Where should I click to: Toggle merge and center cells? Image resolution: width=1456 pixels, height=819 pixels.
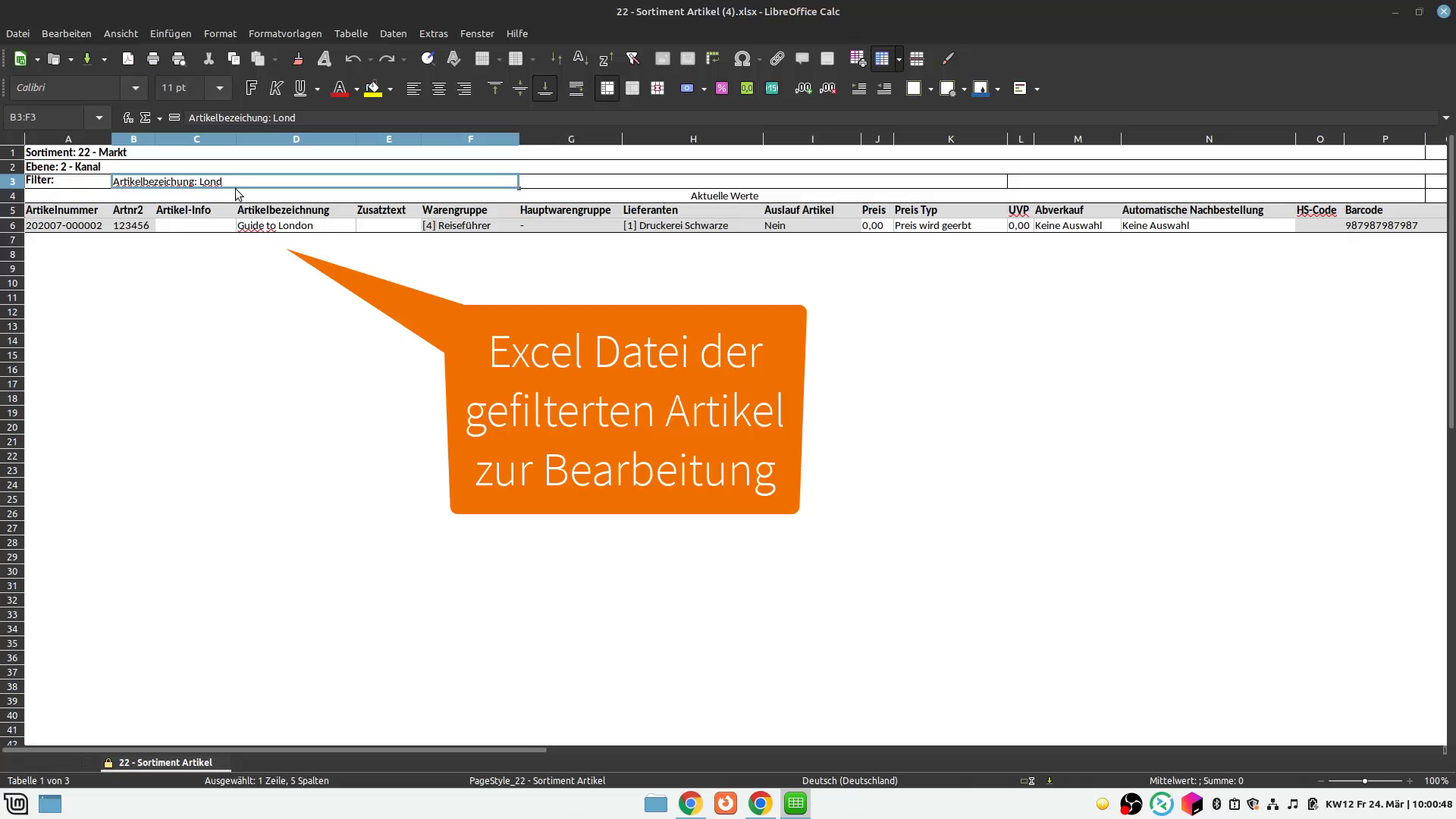tap(607, 89)
